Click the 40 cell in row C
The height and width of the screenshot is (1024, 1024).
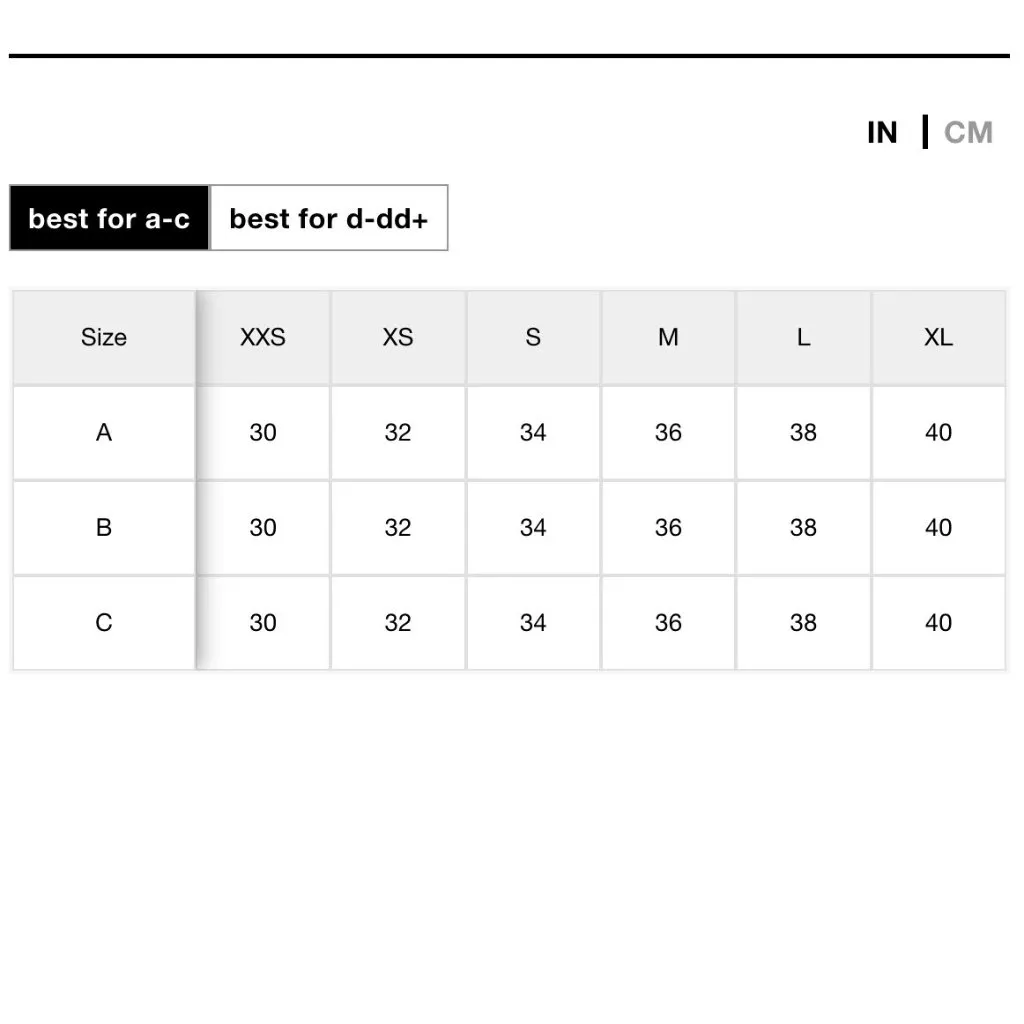pyautogui.click(x=938, y=623)
